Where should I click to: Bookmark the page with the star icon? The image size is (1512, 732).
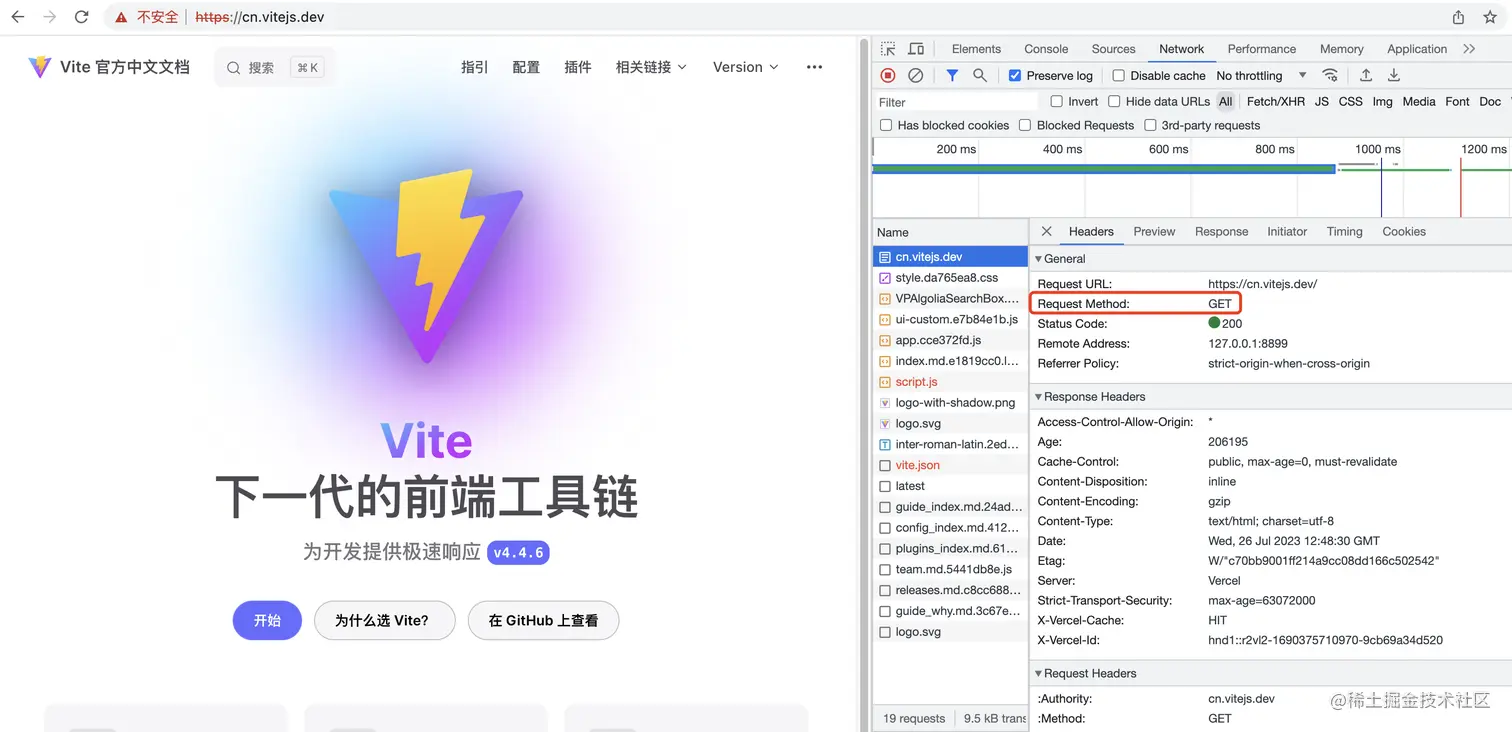pyautogui.click(x=1492, y=17)
